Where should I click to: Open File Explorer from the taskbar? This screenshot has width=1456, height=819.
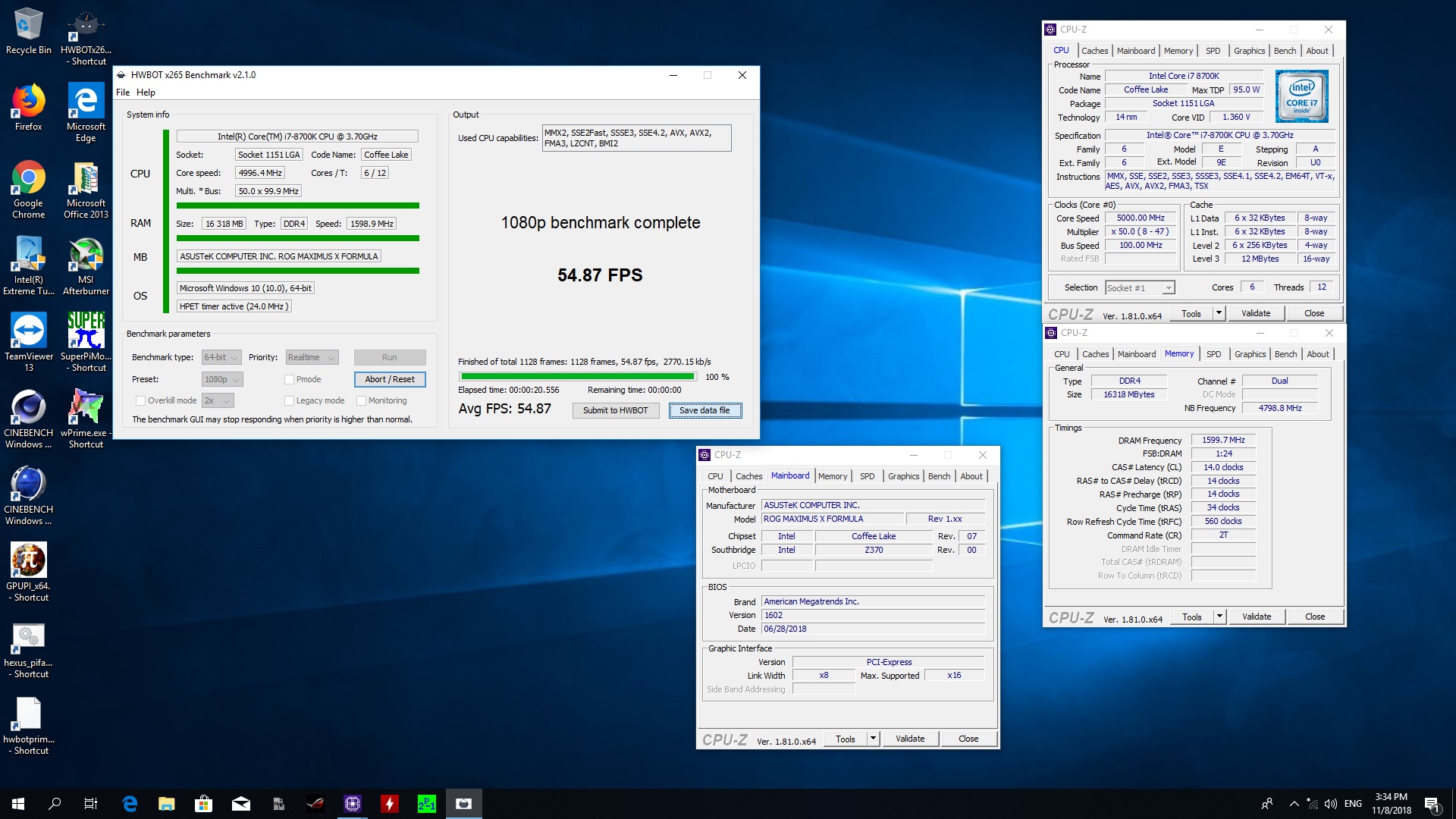tap(166, 804)
